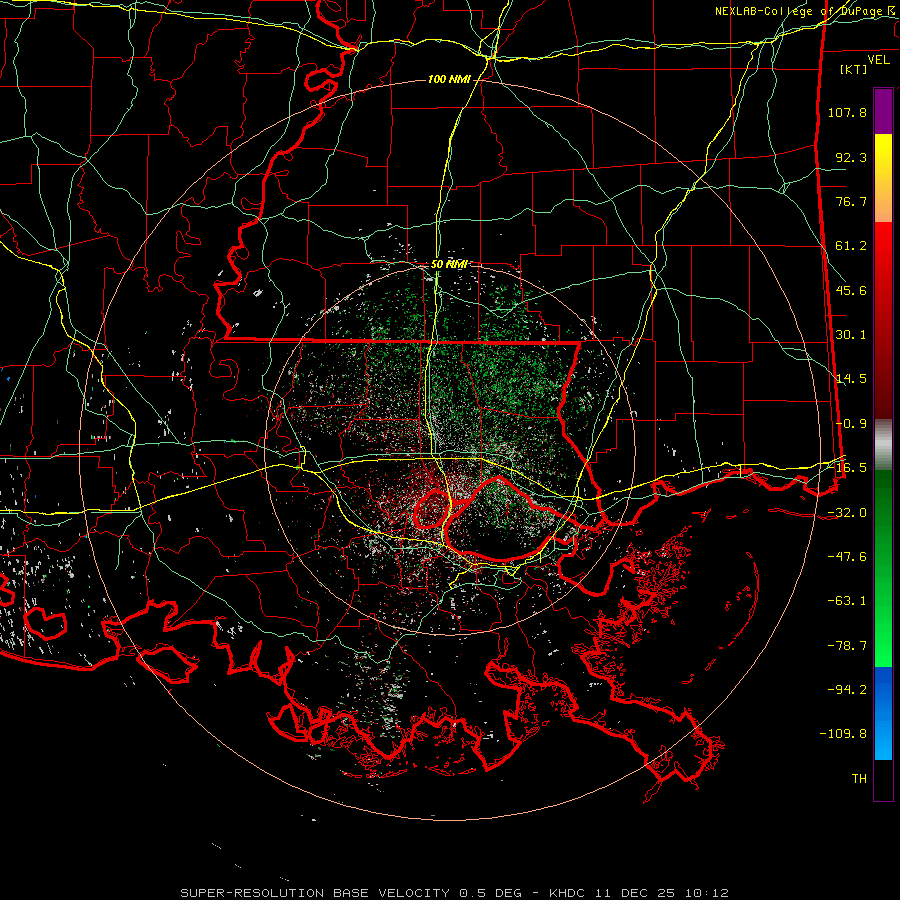Viewport: 900px width, 900px height.
Task: Click the -78.7 legend value
Action: coord(847,646)
